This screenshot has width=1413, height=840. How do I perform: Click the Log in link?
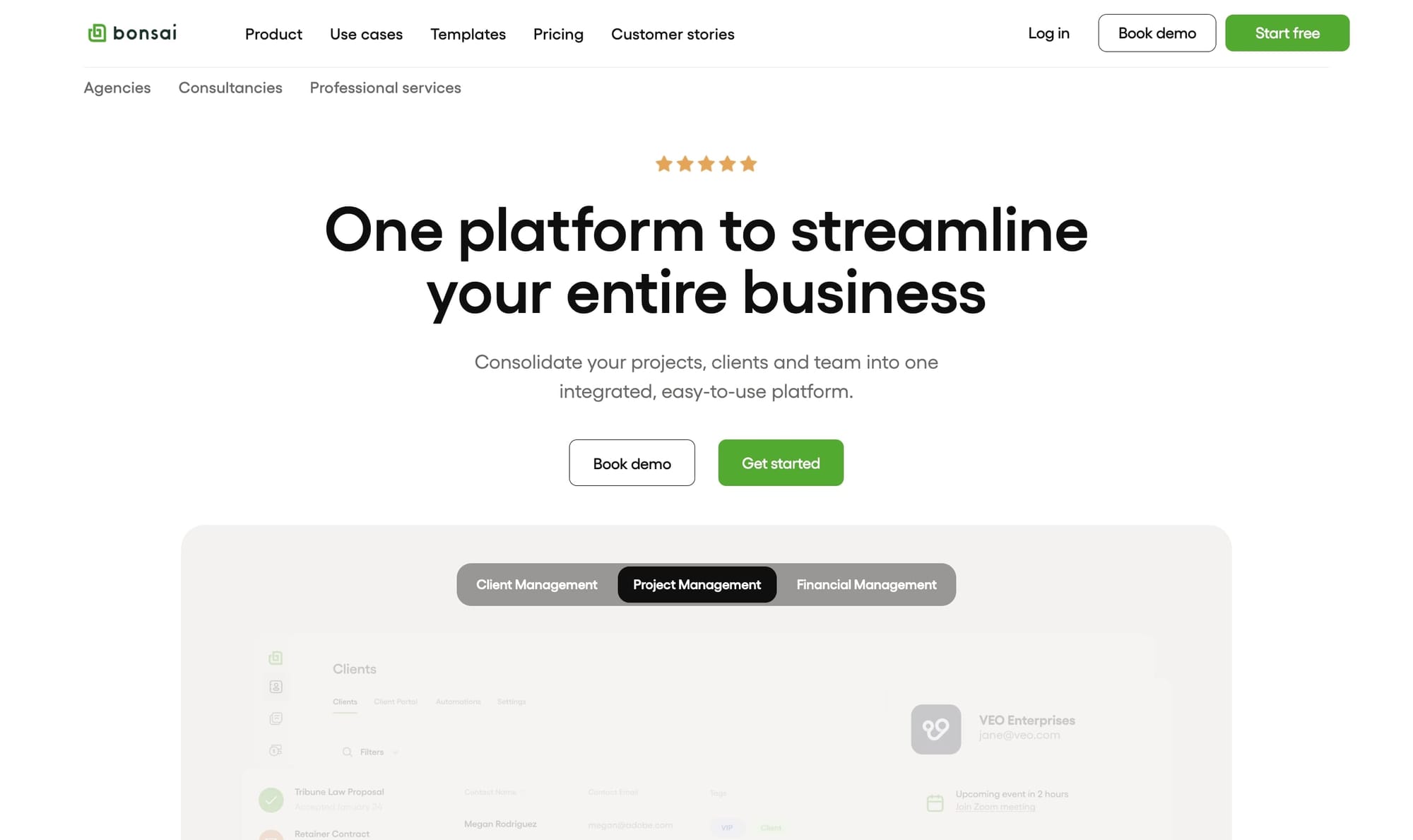[1049, 33]
